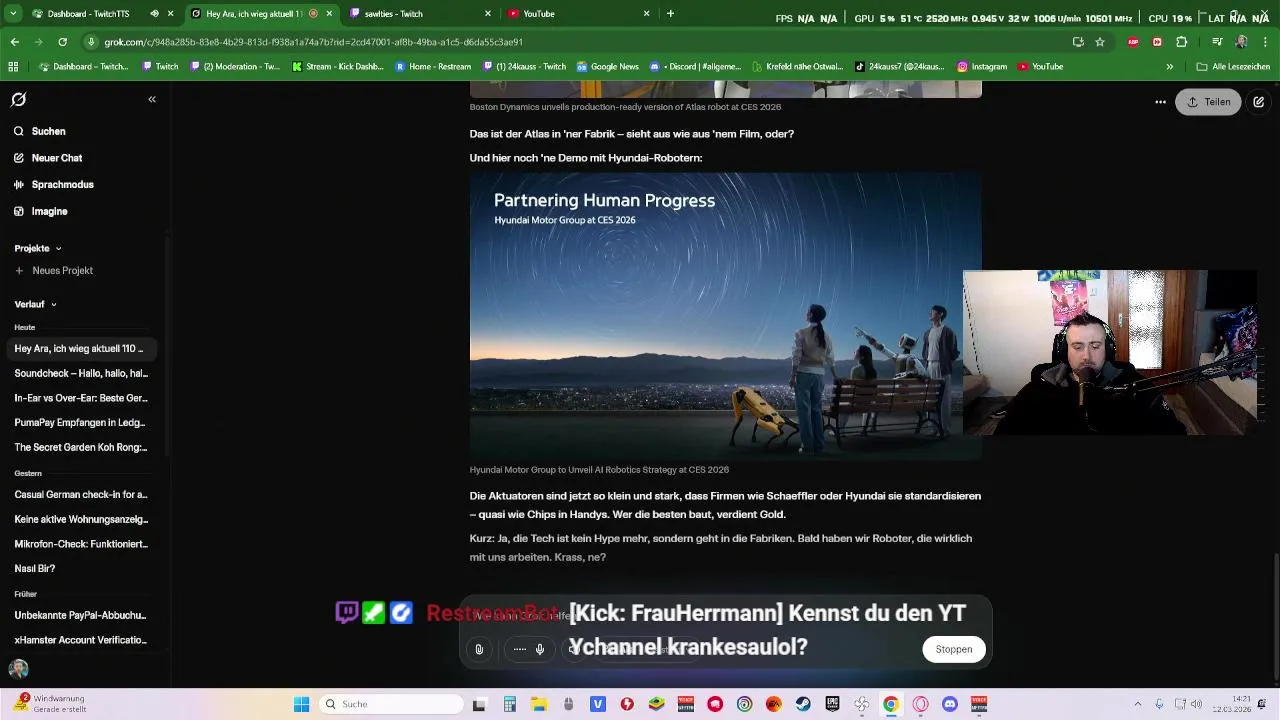This screenshot has height=720, width=1280.
Task: Show more bookmarks chevron
Action: [1170, 67]
